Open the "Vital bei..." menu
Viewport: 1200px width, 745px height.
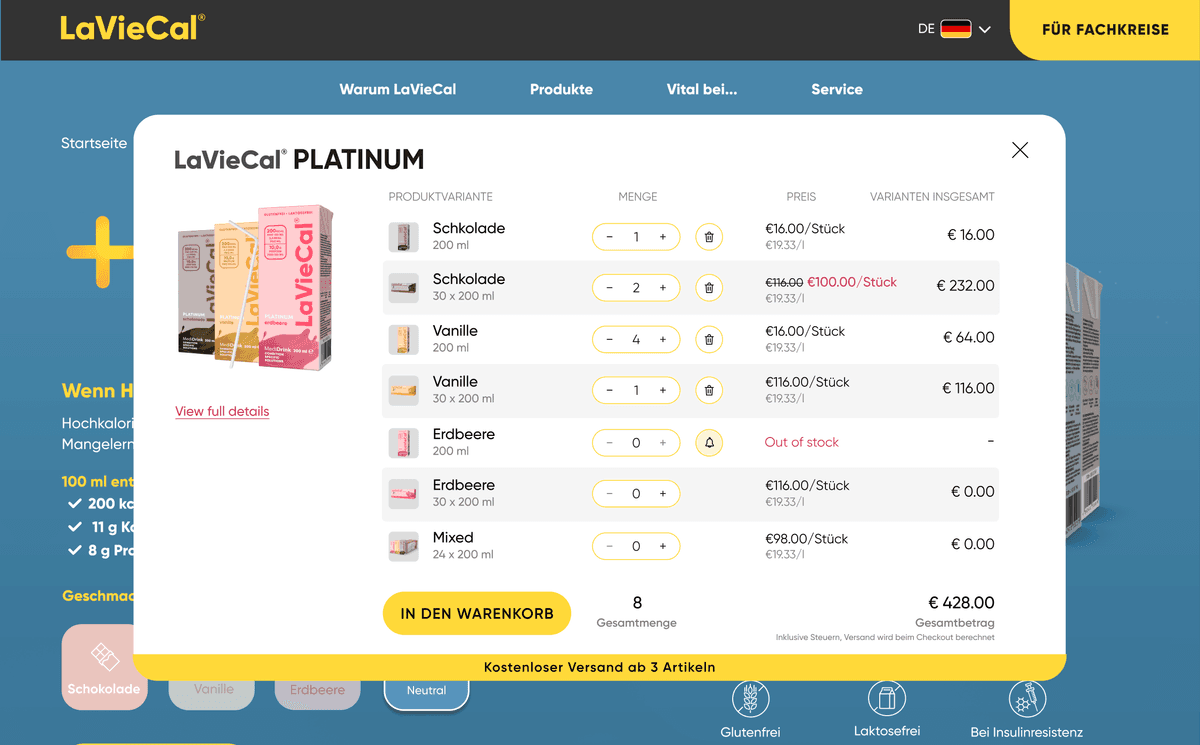702,89
